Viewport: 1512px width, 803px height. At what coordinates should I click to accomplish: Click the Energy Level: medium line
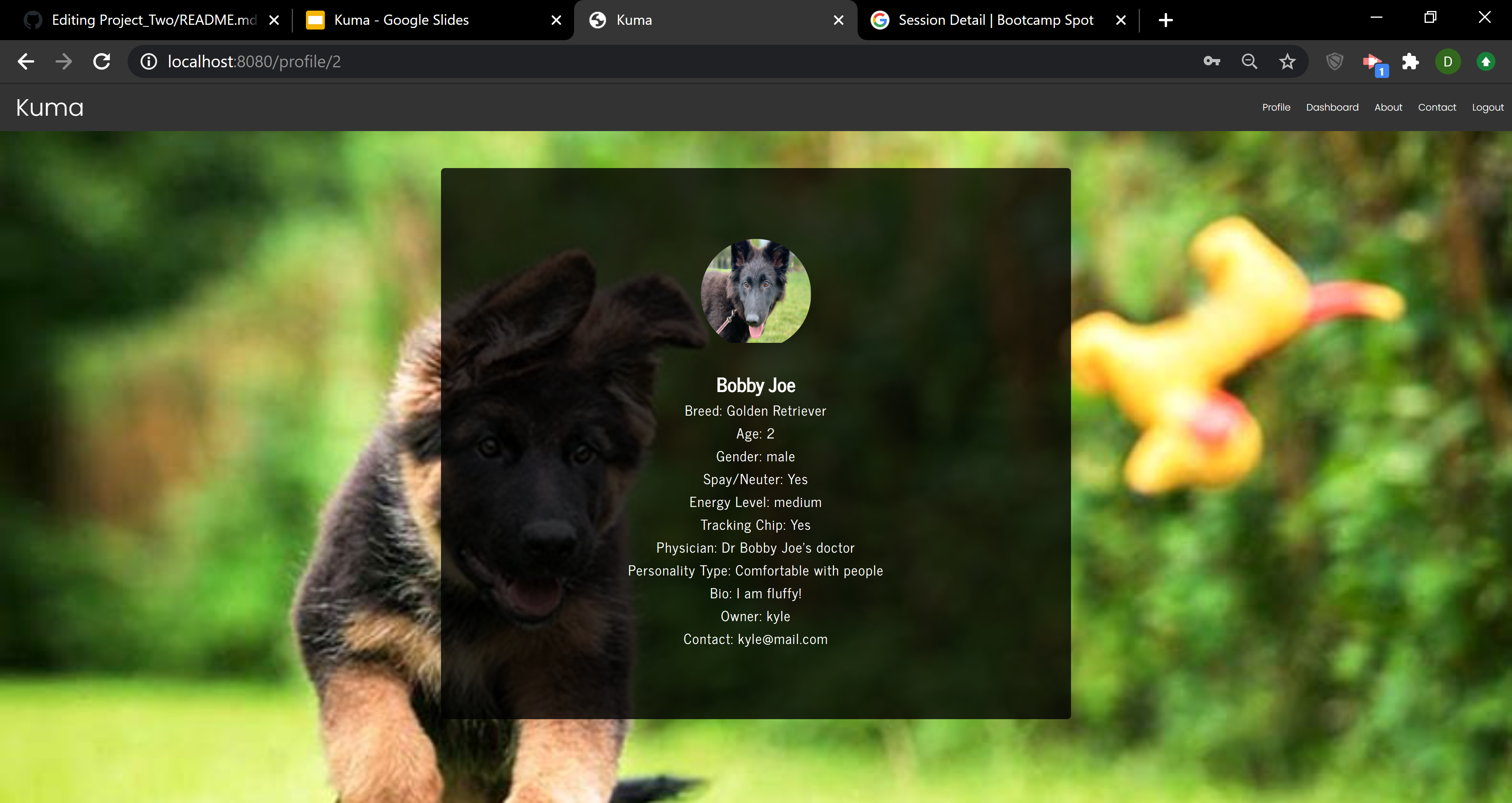click(756, 502)
